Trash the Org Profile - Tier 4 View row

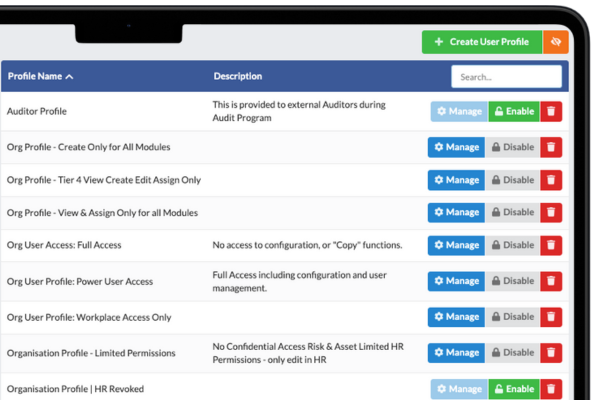[x=551, y=180]
